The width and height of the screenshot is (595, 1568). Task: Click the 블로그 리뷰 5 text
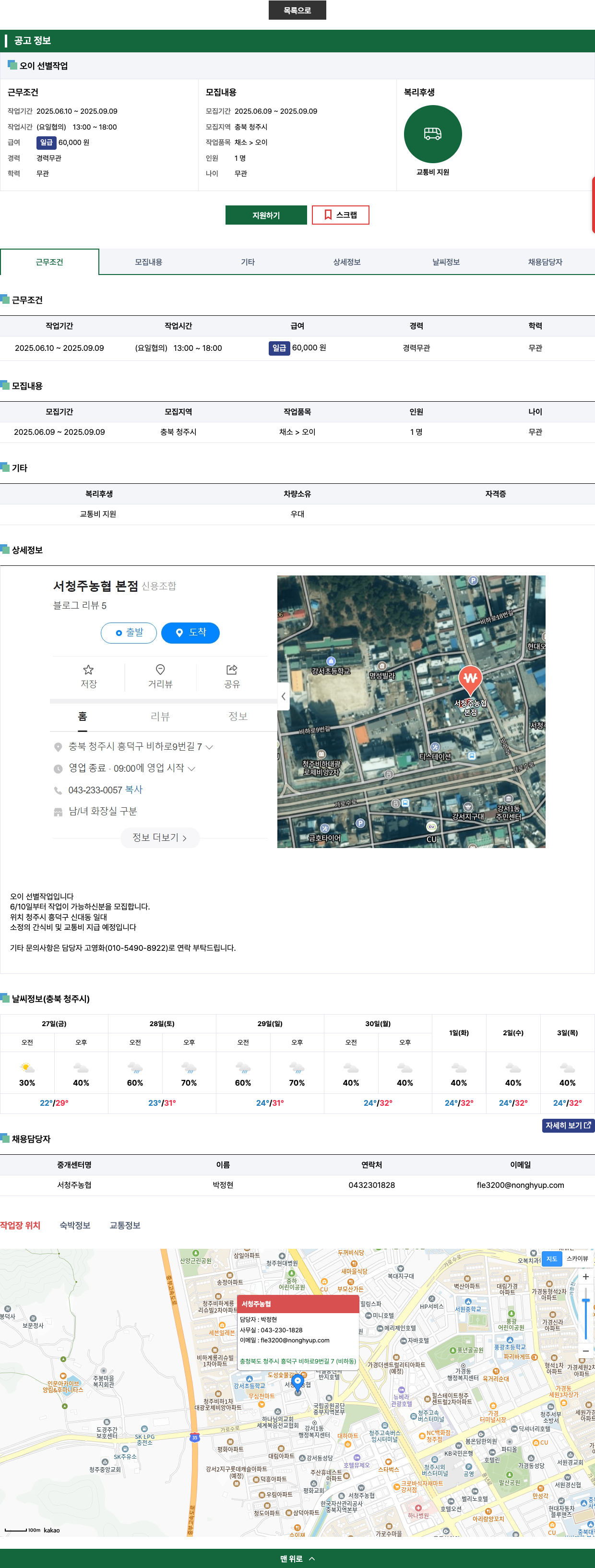point(80,605)
